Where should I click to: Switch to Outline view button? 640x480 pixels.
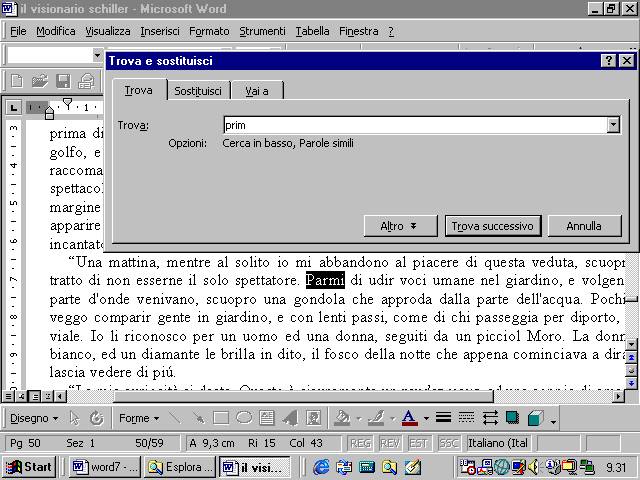48,396
